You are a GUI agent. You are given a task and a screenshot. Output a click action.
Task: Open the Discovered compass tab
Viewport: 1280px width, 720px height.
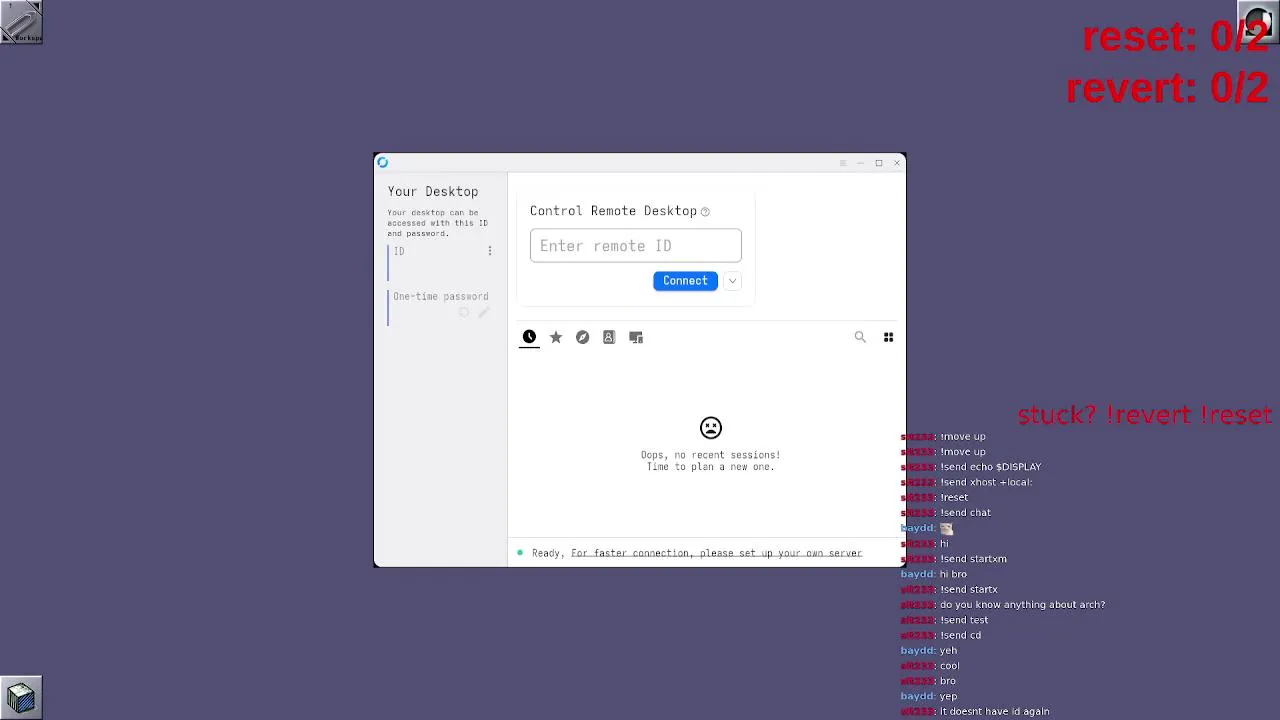pos(582,337)
